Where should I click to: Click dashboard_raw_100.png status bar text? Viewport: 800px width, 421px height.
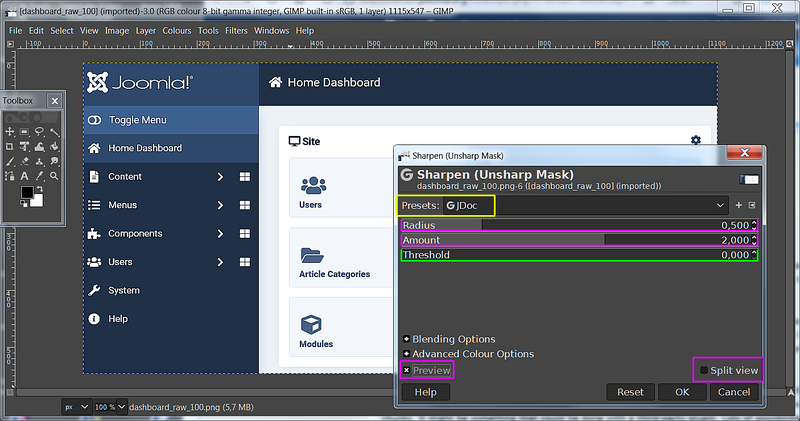[x=191, y=407]
